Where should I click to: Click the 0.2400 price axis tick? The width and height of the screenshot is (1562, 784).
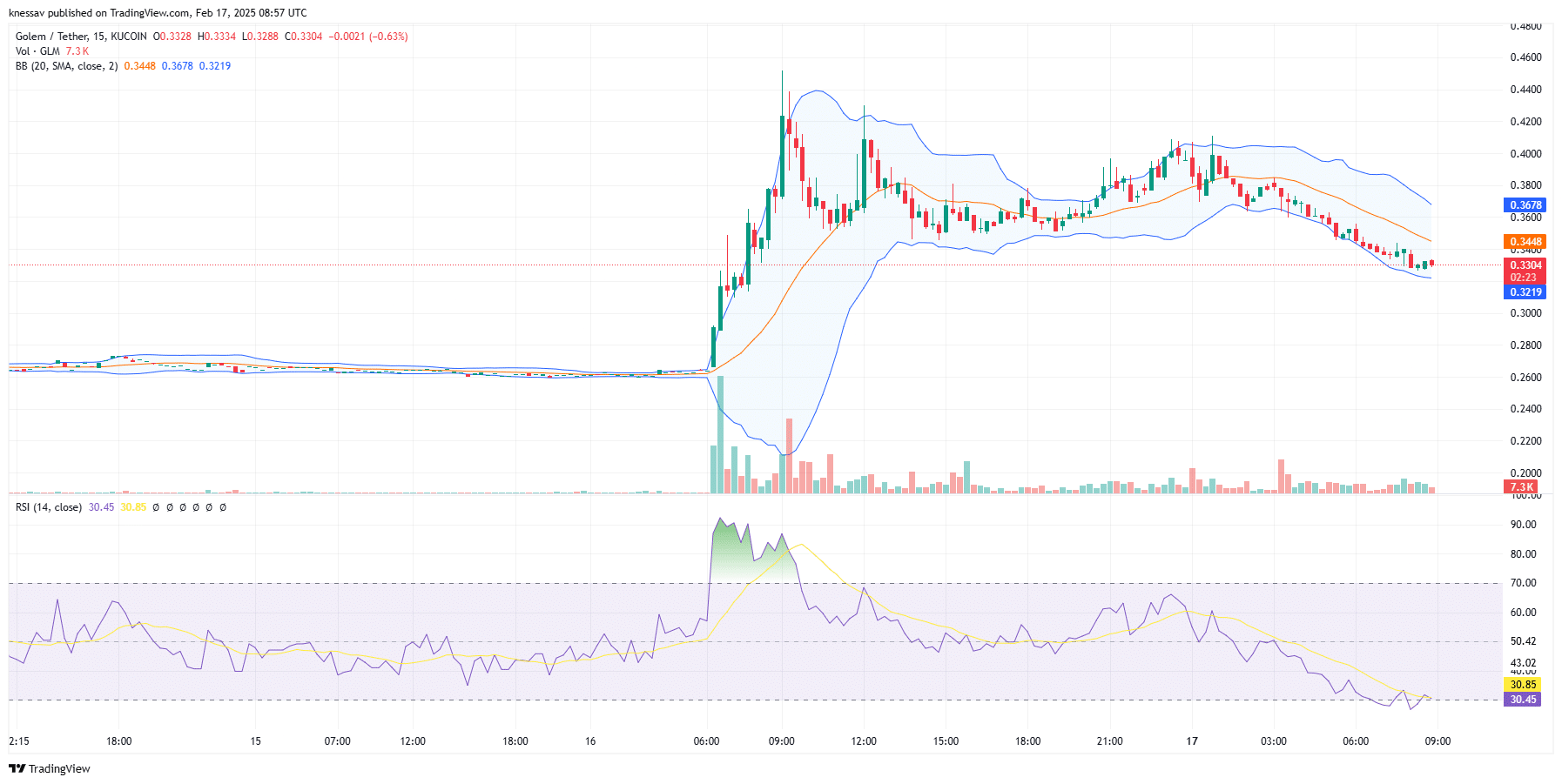tap(1525, 409)
